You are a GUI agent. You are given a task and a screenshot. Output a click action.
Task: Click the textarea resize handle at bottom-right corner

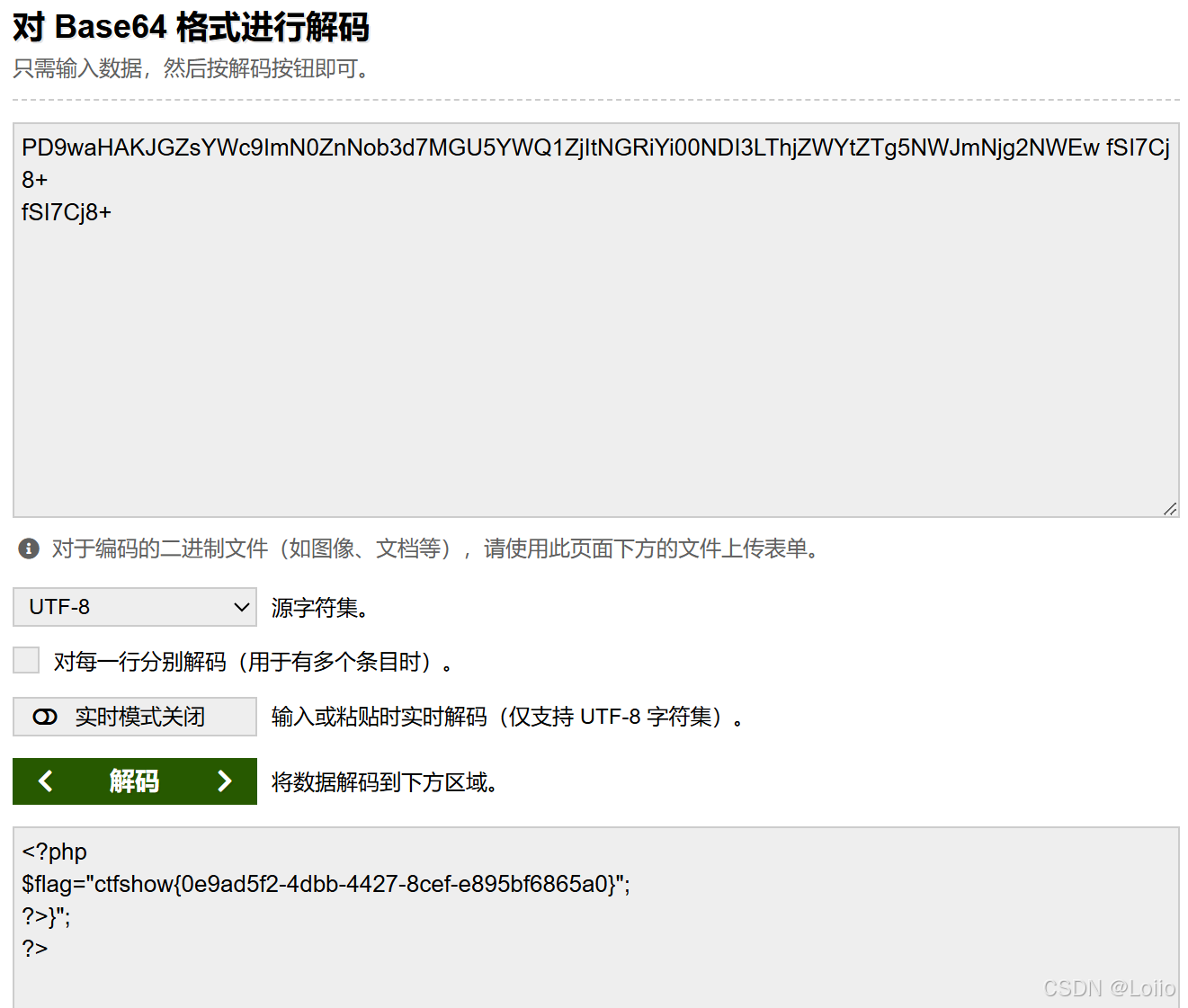coord(1172,508)
